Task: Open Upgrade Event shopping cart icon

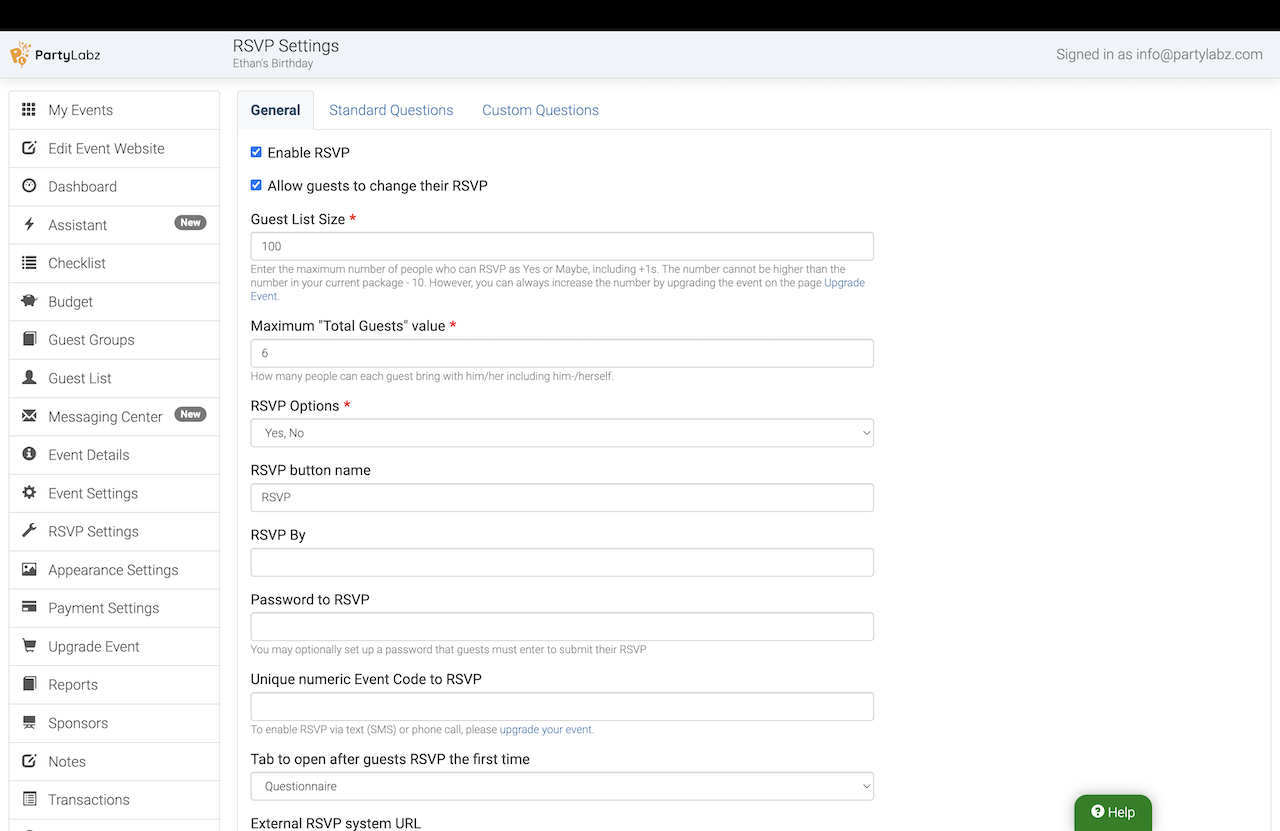Action: [x=29, y=646]
